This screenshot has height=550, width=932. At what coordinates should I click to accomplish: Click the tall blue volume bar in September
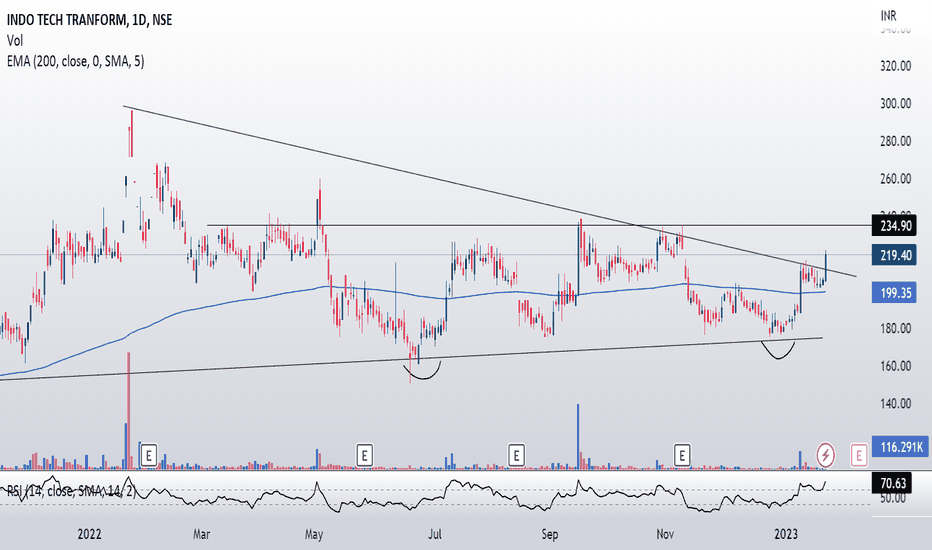tap(578, 436)
